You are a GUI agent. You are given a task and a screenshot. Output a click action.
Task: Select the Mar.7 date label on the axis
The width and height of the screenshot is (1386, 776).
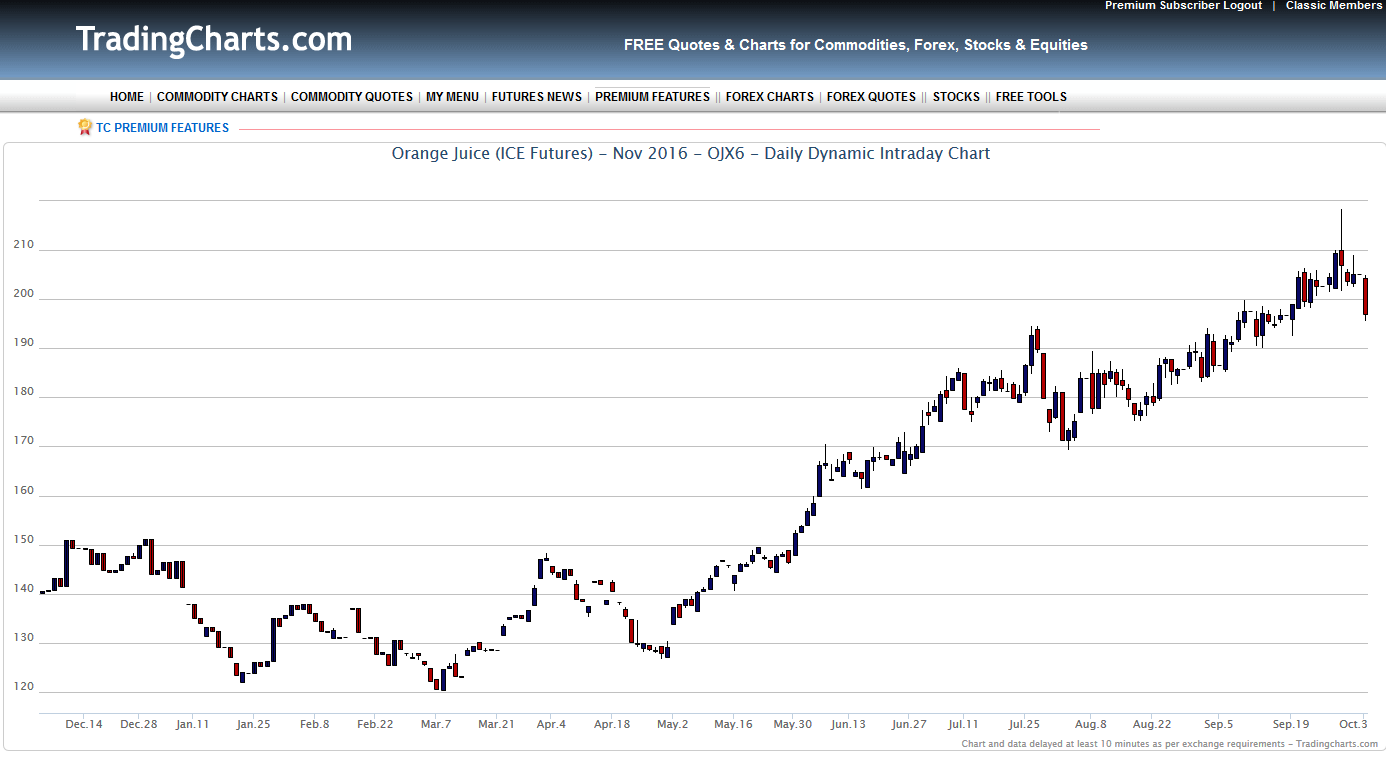(x=435, y=724)
